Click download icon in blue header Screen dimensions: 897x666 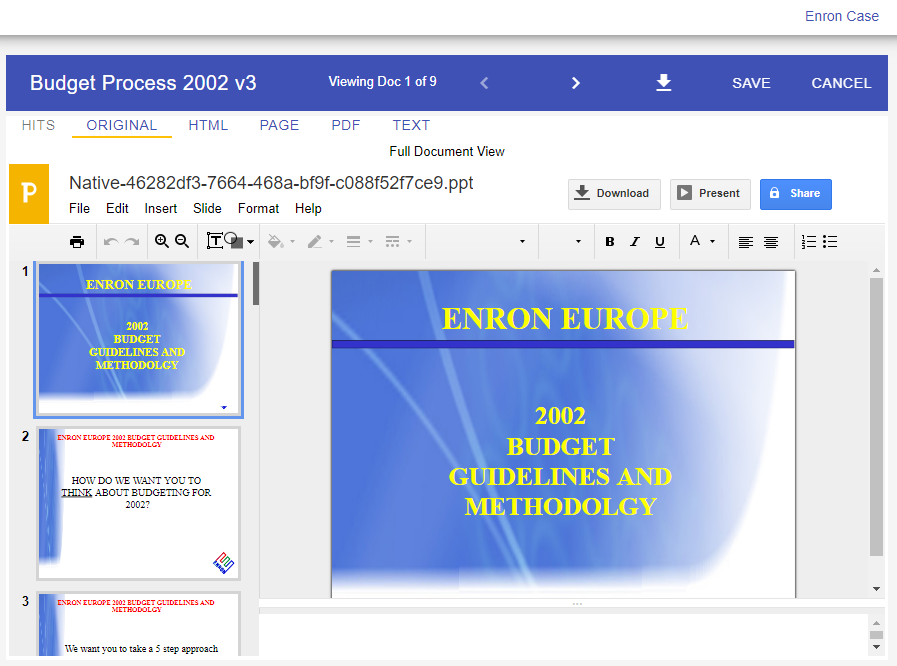pyautogui.click(x=664, y=83)
